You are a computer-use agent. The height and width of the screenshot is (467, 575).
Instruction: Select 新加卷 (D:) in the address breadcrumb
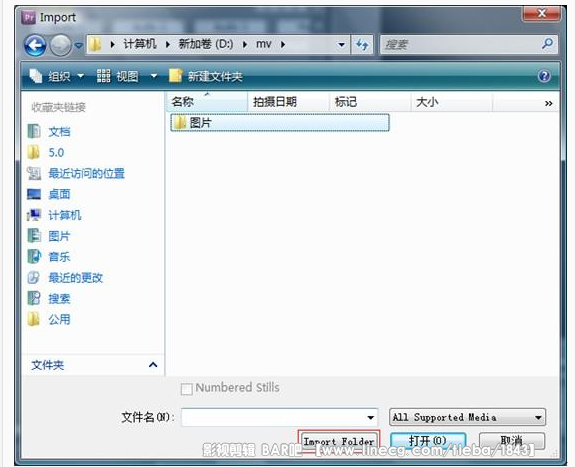(x=206, y=44)
